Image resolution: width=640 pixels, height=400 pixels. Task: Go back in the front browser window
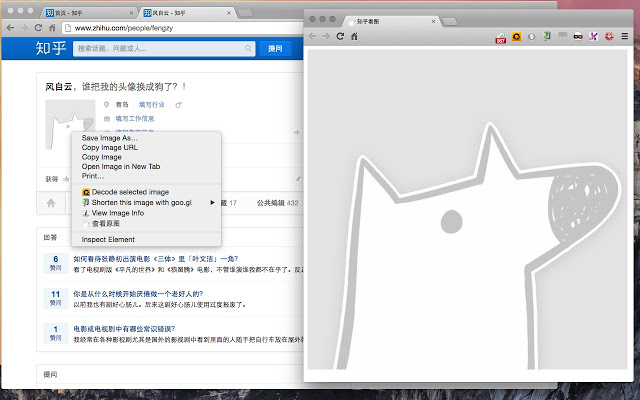312,36
